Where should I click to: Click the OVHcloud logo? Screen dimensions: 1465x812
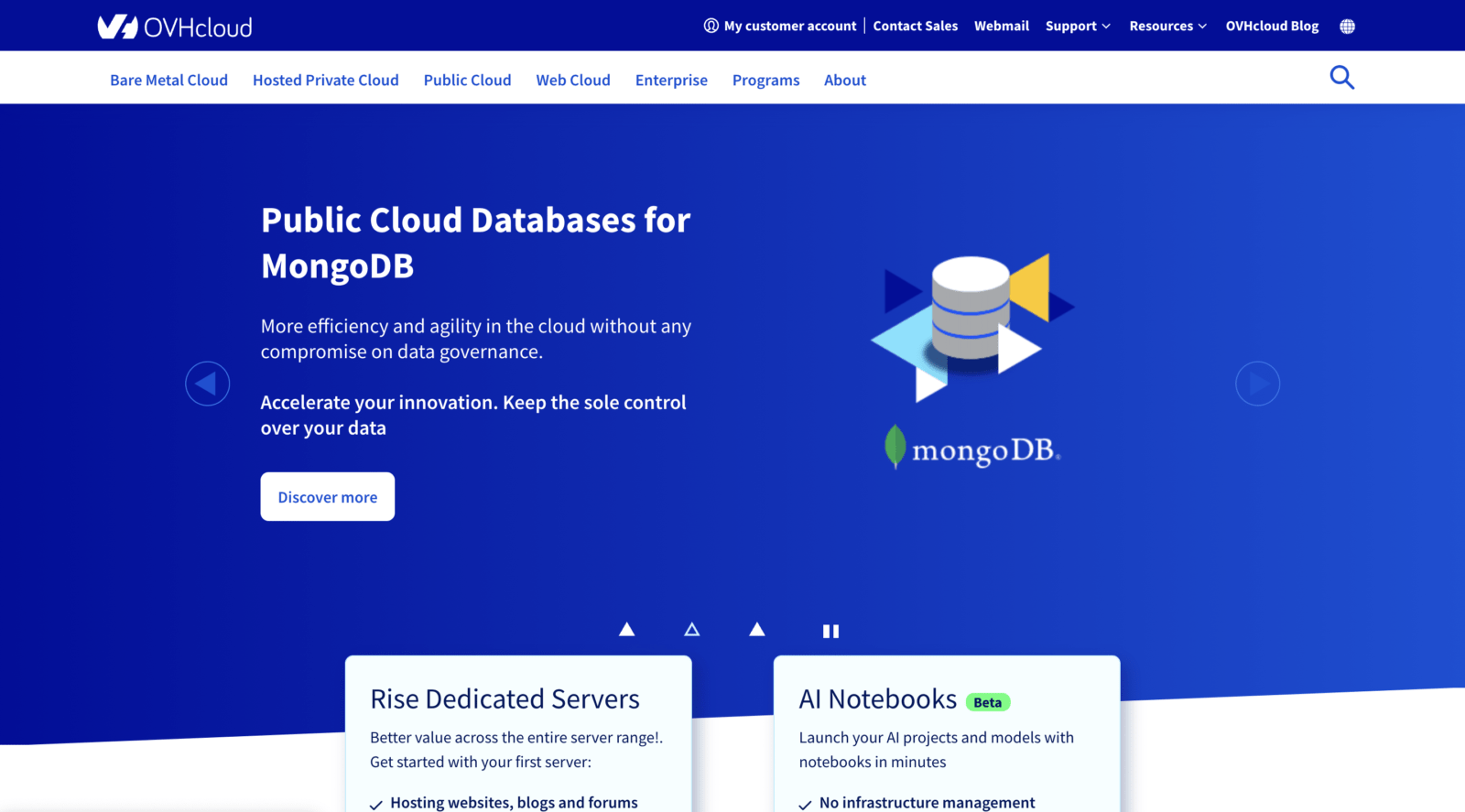(175, 27)
